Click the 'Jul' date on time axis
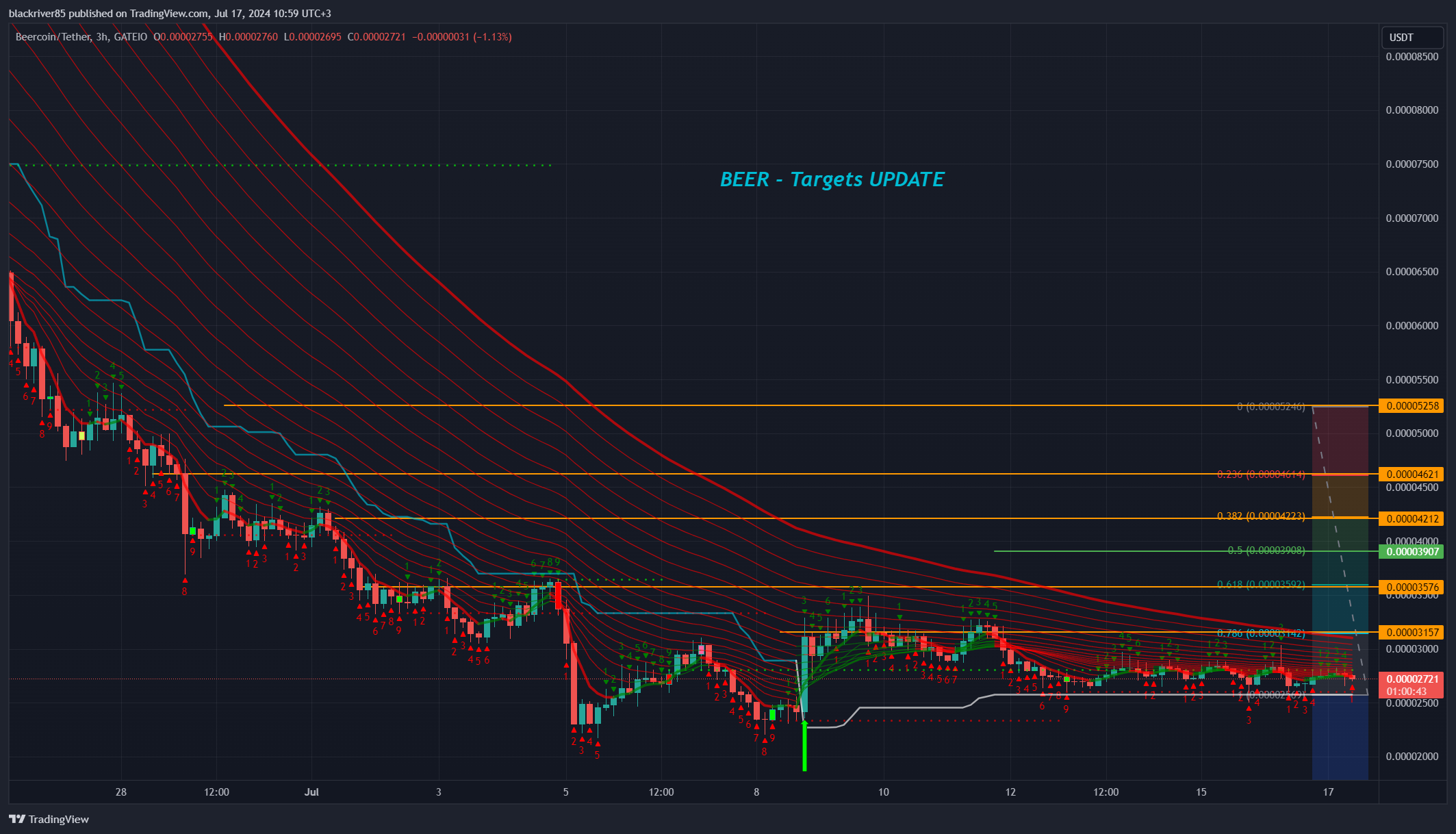 tap(311, 792)
